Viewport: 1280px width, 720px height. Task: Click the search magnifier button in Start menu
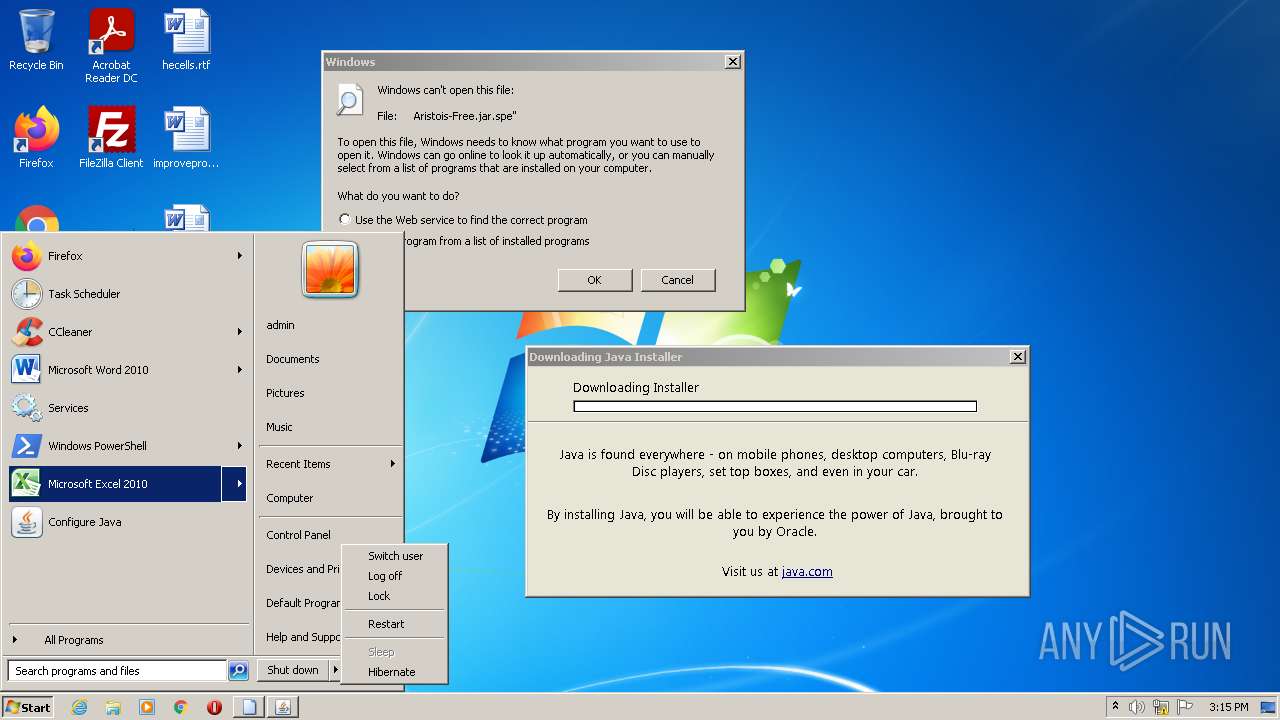[238, 671]
